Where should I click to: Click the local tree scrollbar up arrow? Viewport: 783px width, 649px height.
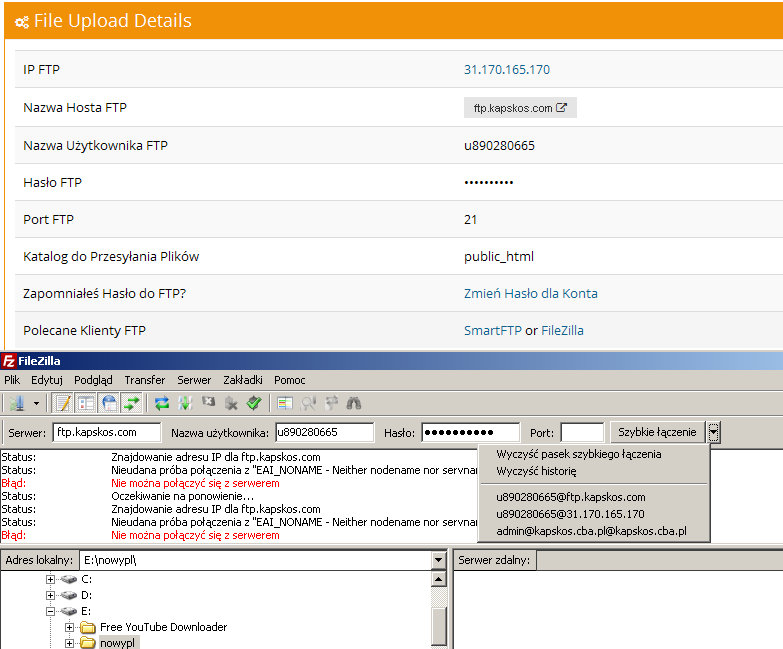tap(438, 579)
